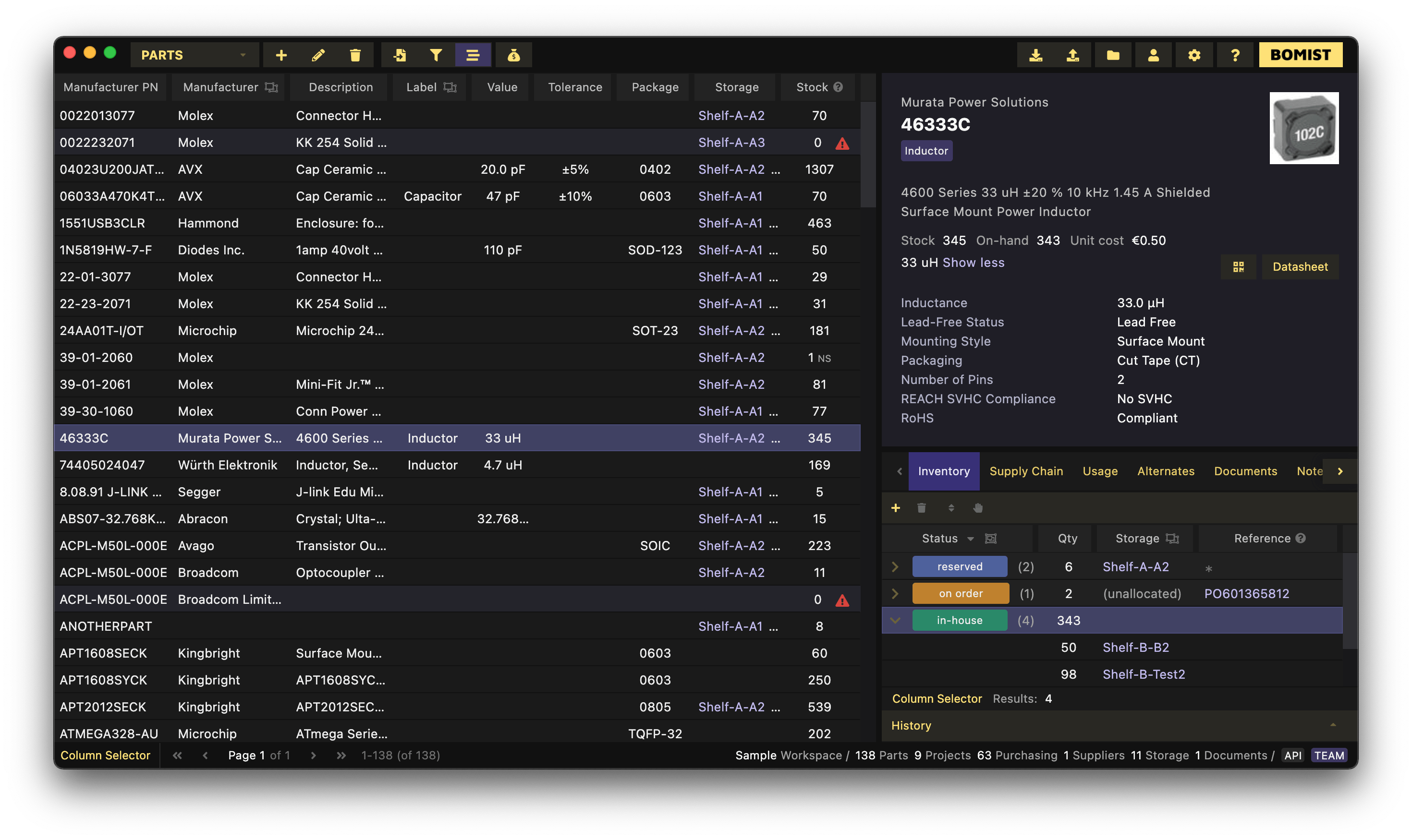This screenshot has width=1412, height=840.
Task: Click Status column filter icon
Action: [x=991, y=539]
